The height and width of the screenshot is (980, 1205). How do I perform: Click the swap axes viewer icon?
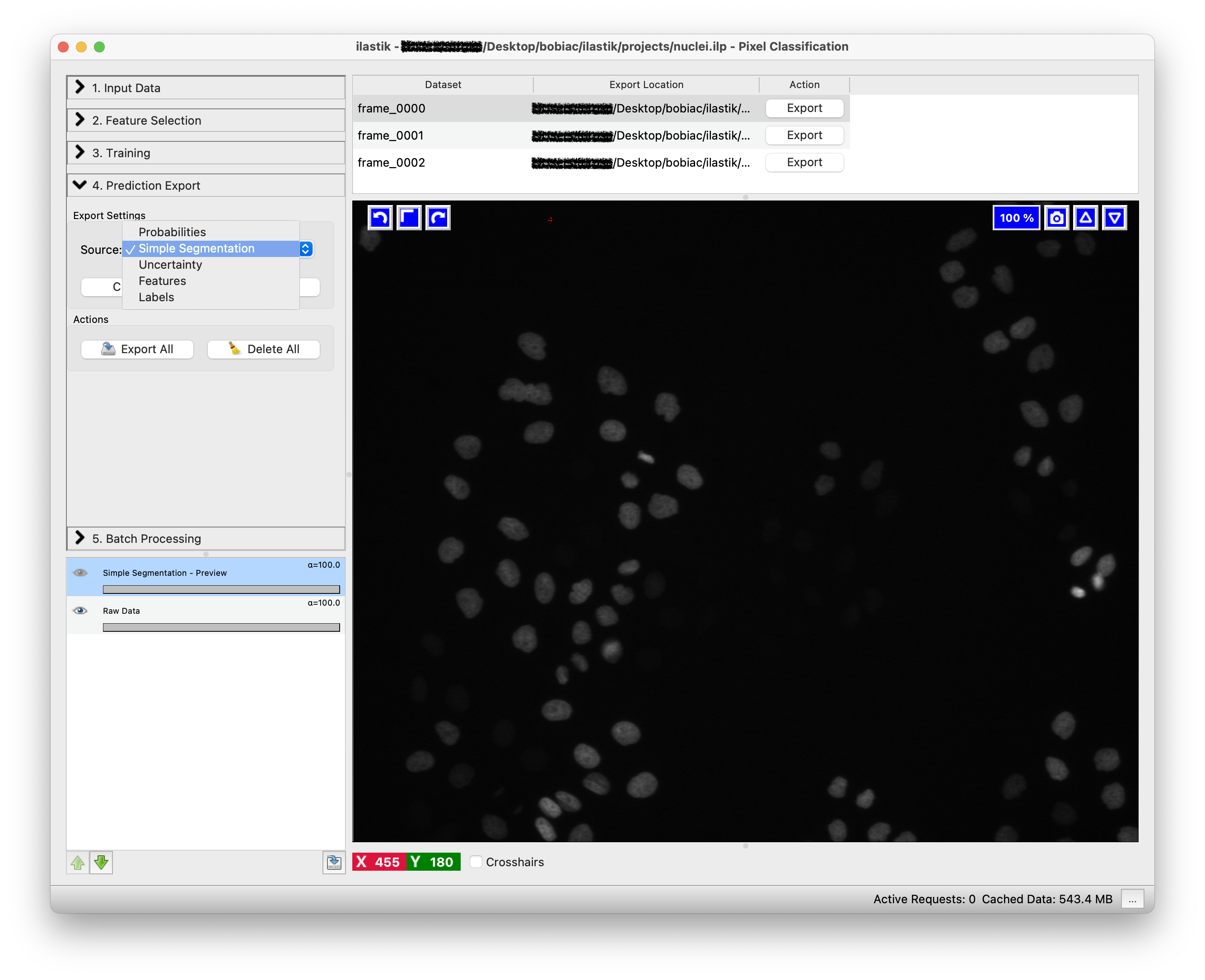coord(409,218)
